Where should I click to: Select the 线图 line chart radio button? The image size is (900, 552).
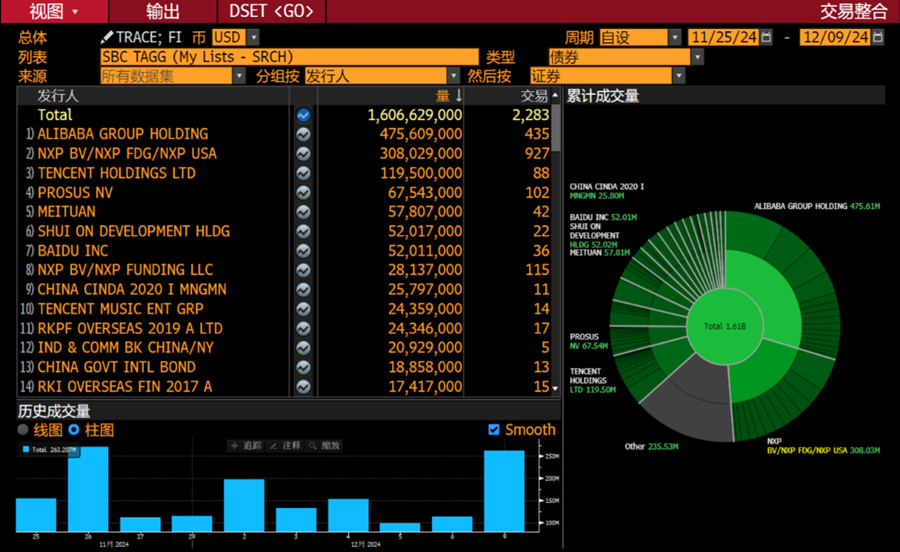[x=24, y=430]
